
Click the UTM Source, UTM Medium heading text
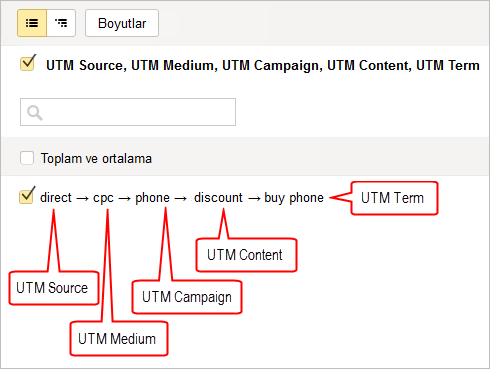coord(263,65)
